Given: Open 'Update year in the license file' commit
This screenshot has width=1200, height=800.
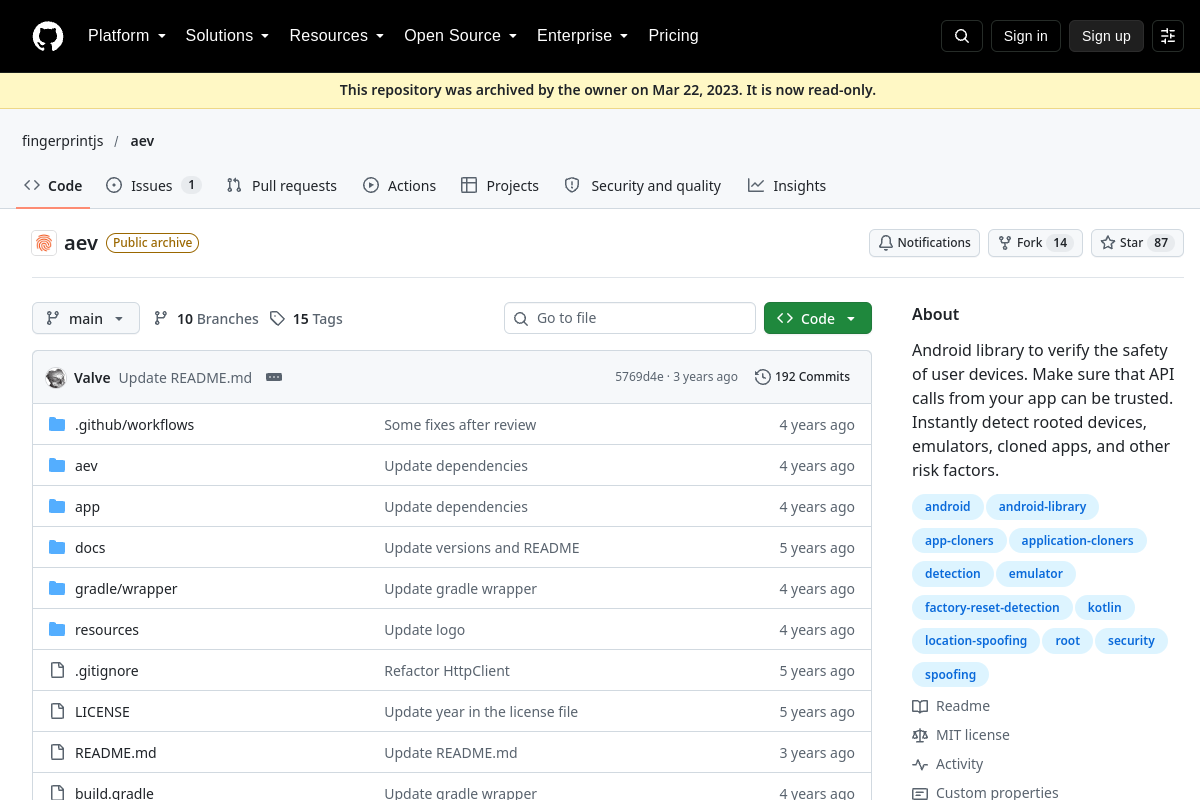Looking at the screenshot, I should pos(481,712).
